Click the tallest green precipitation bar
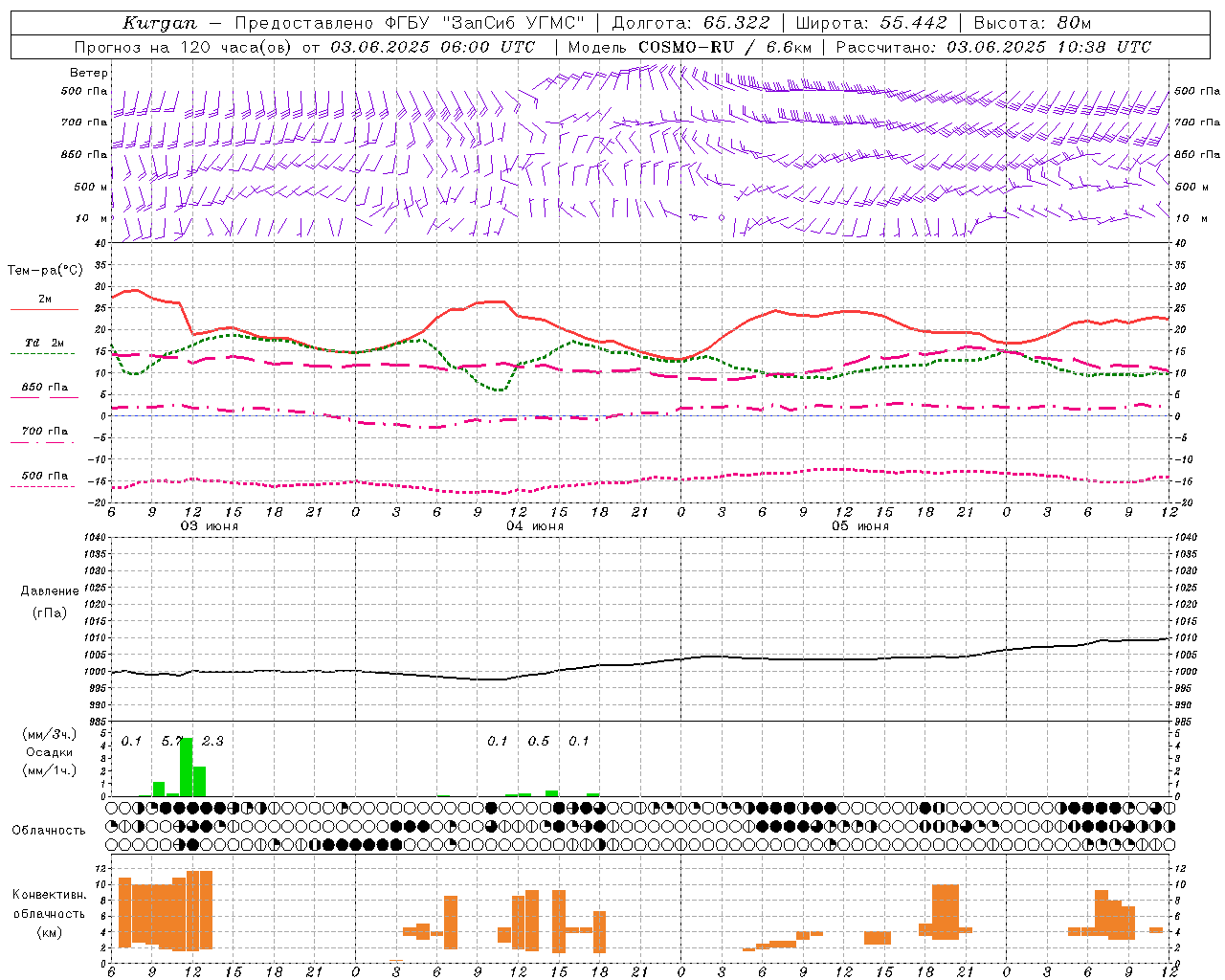Image resolution: width=1225 pixels, height=980 pixels. point(187,767)
